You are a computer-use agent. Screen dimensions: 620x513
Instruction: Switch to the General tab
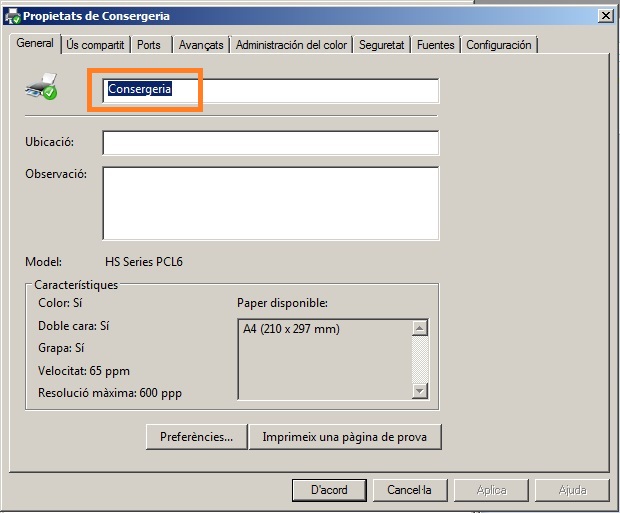(35, 43)
